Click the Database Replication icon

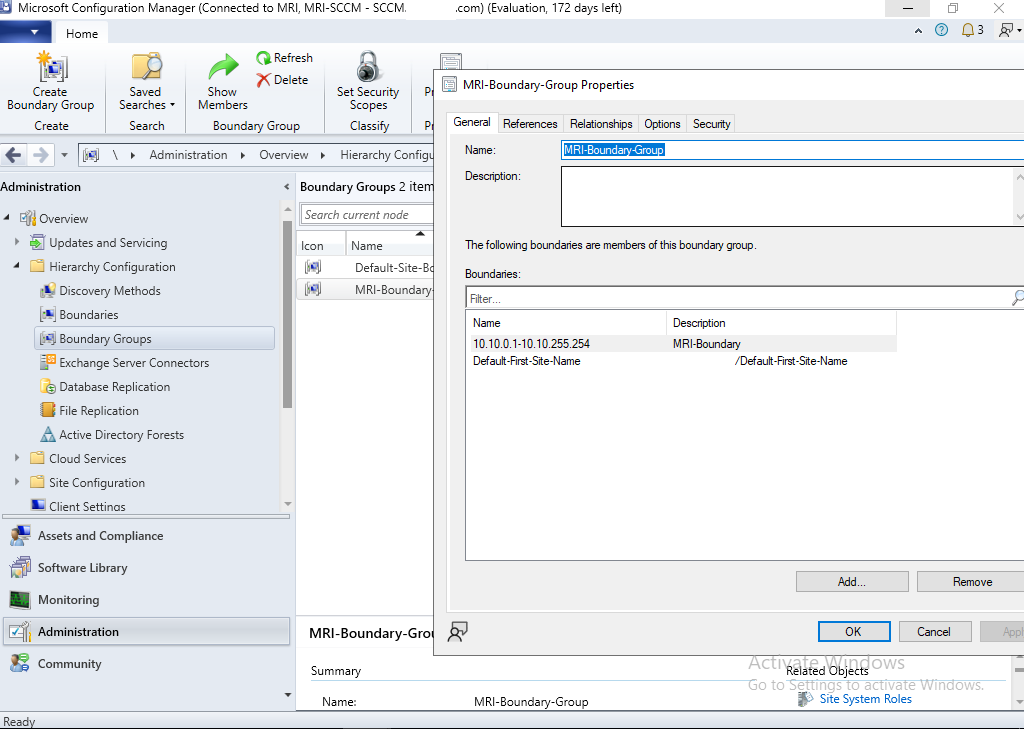click(x=48, y=387)
